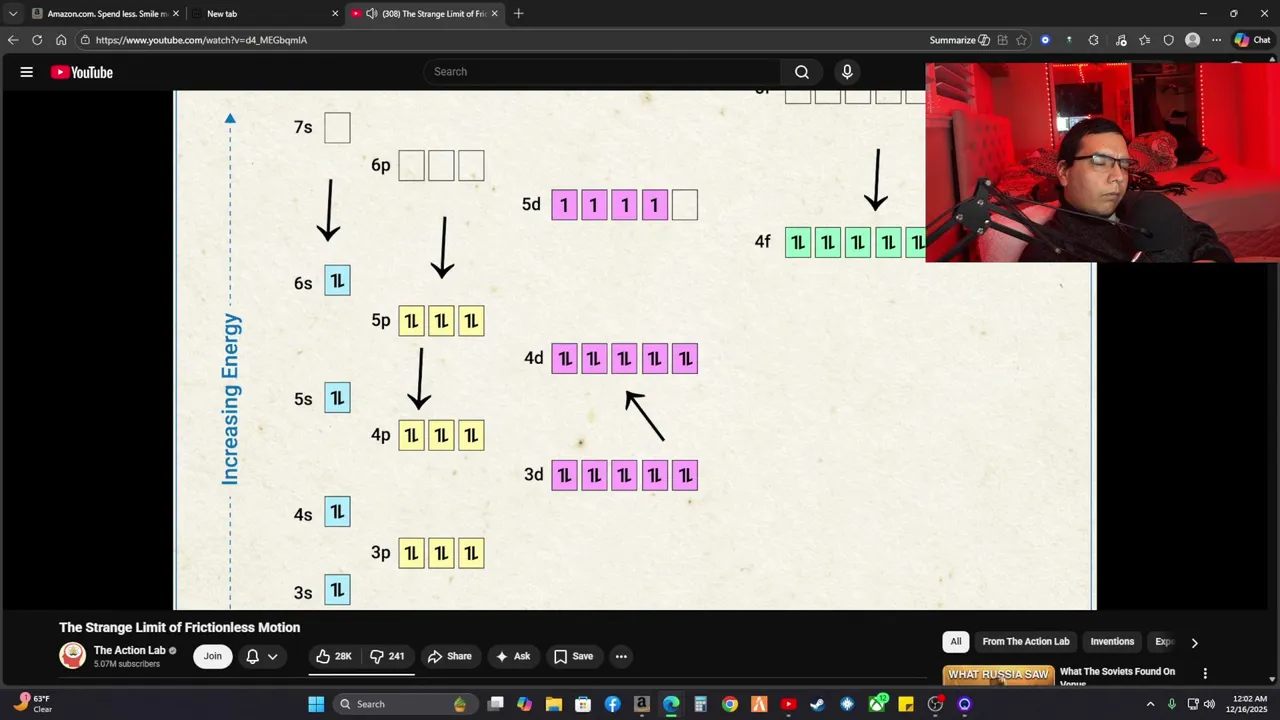The height and width of the screenshot is (720, 1280).
Task: Open the Ask AI button
Action: pyautogui.click(x=512, y=656)
